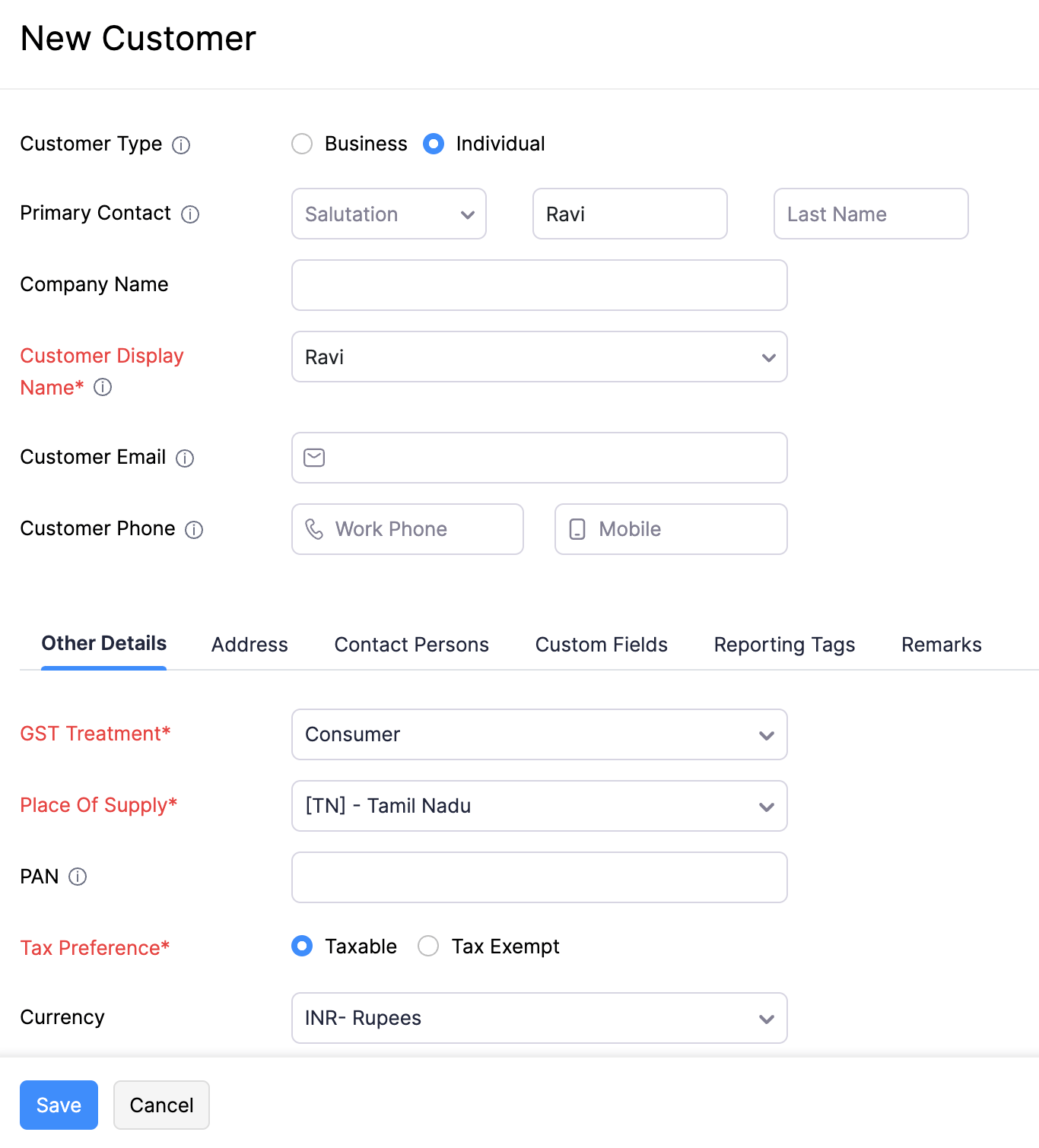Click the PAN info icon
This screenshot has width=1039, height=1148.
[78, 877]
